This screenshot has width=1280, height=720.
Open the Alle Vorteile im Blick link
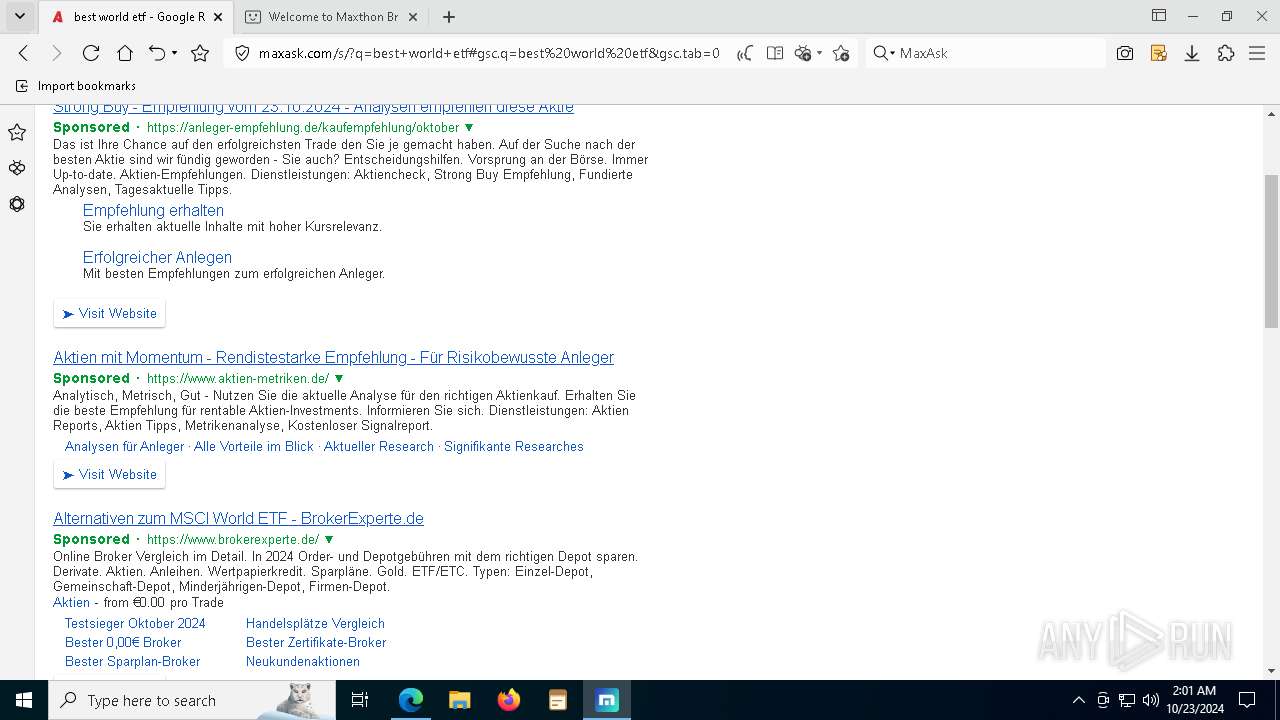(254, 447)
